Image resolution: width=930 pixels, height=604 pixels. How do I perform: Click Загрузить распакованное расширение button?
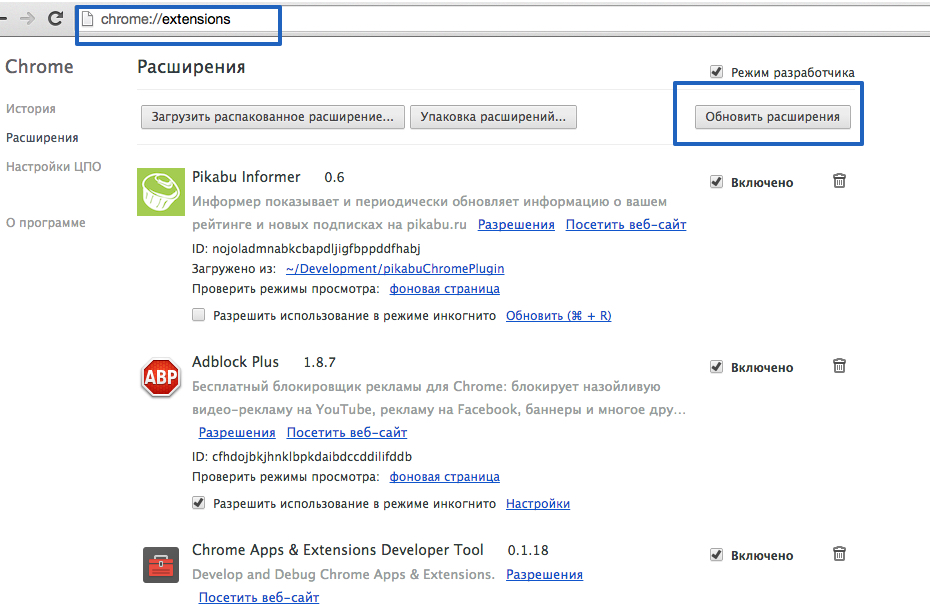(273, 117)
